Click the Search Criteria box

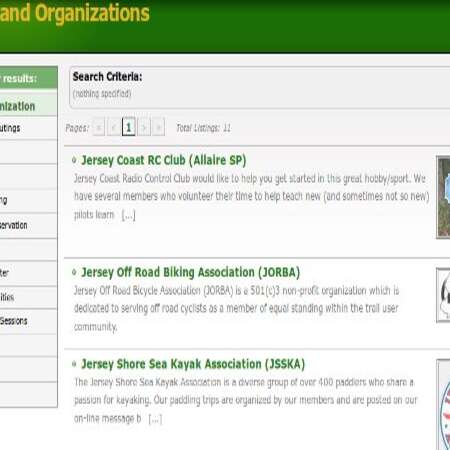[259, 88]
